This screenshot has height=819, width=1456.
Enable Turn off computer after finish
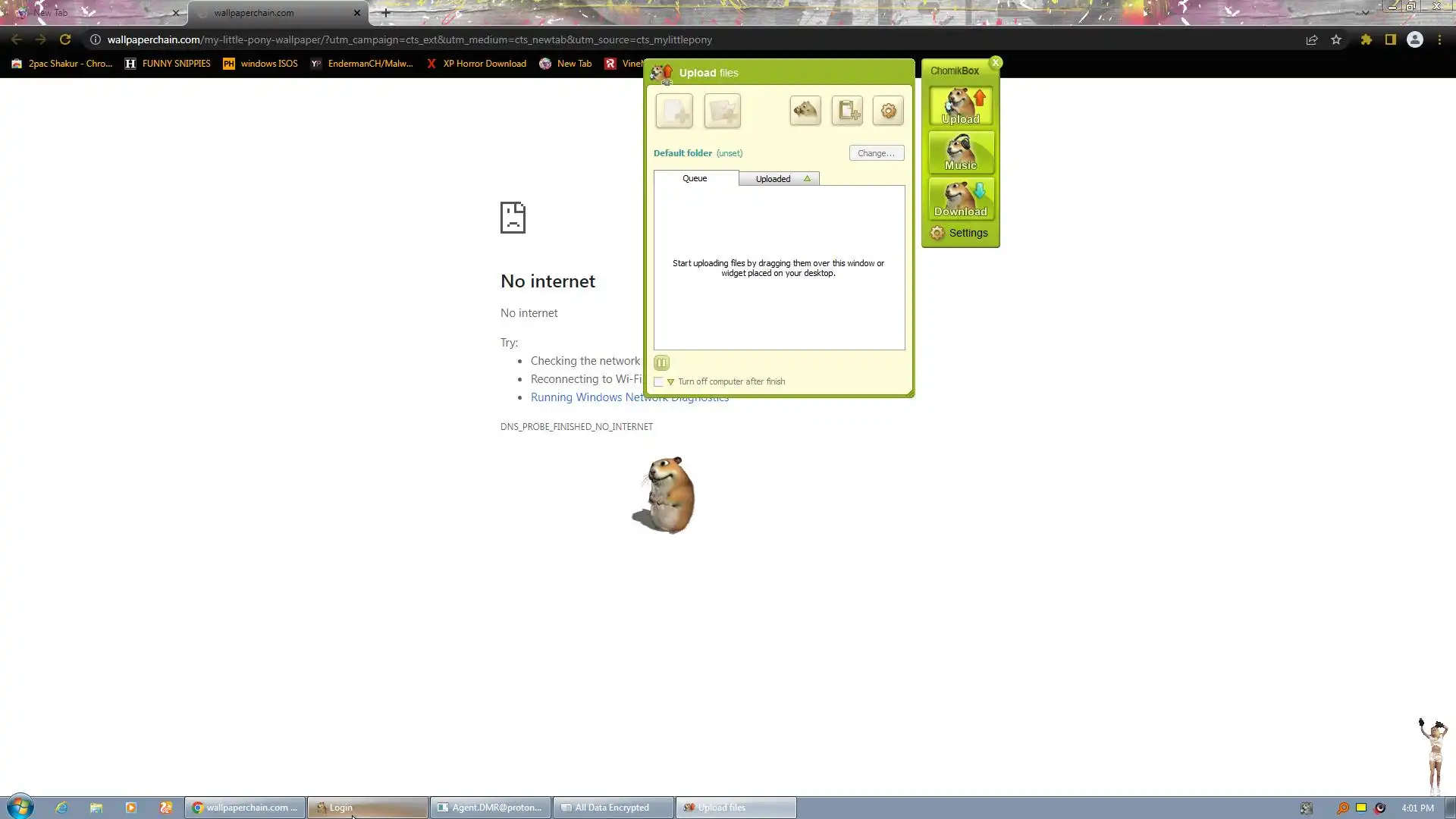pos(658,382)
